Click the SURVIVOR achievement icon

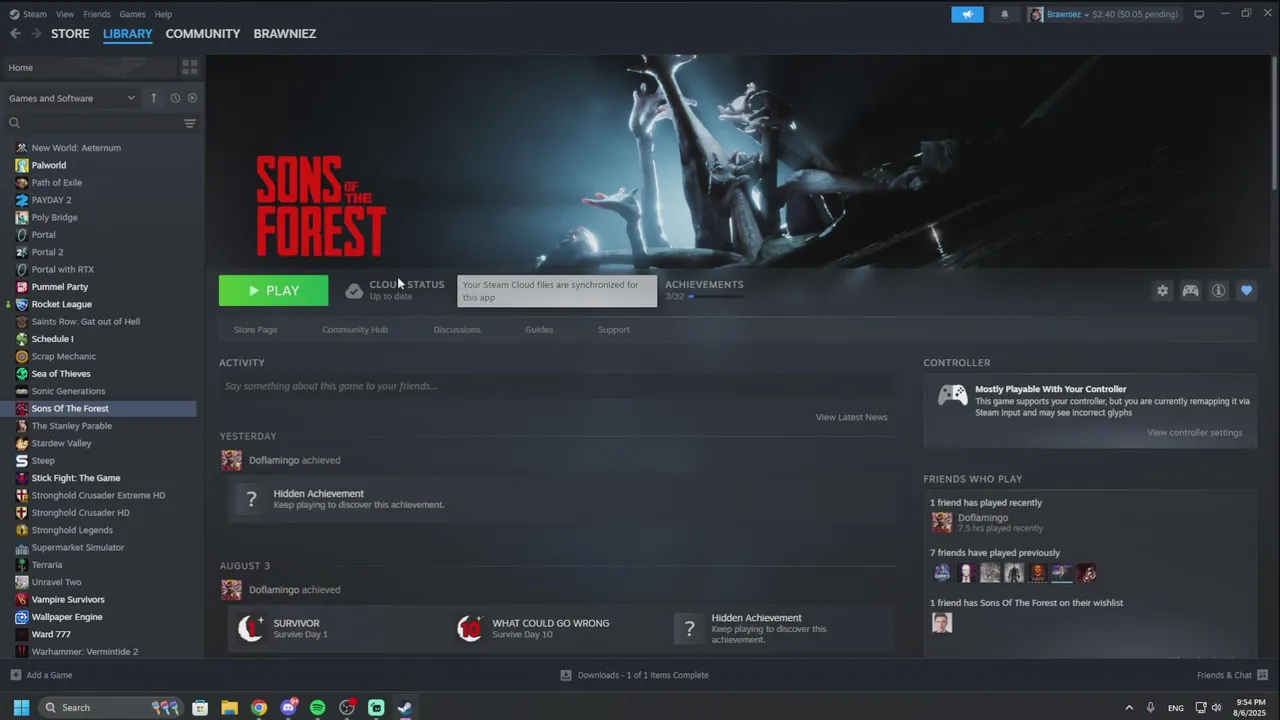(x=251, y=628)
